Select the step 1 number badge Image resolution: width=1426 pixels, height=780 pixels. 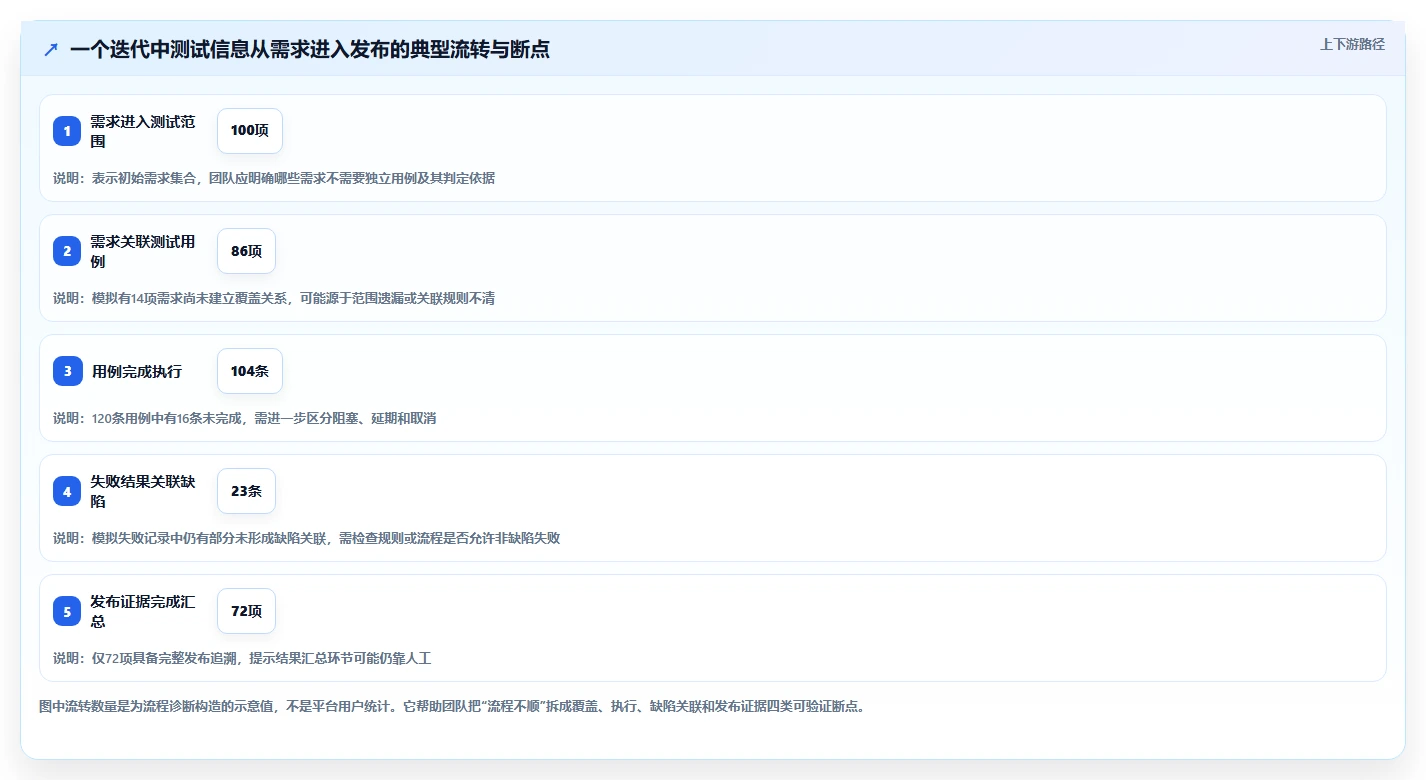click(67, 131)
